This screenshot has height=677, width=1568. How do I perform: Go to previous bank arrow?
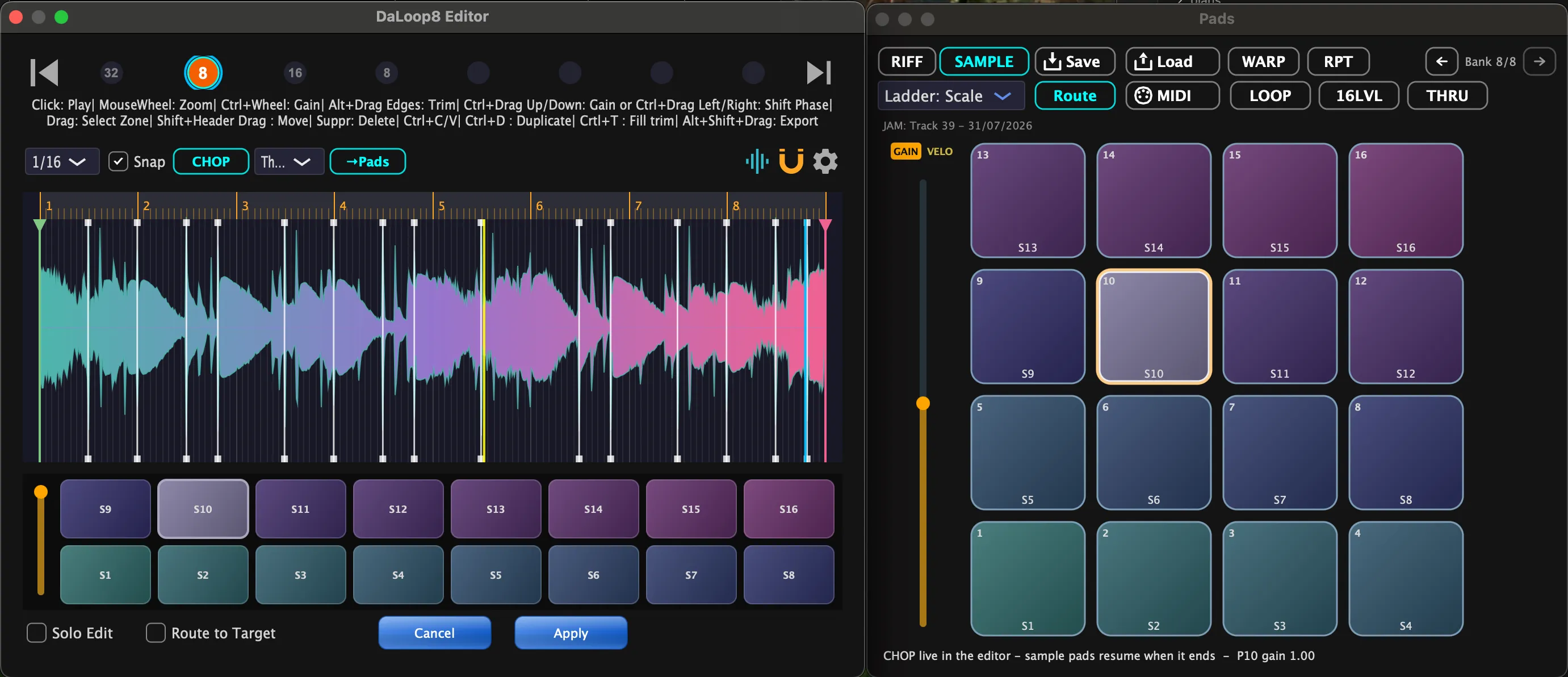(1441, 61)
